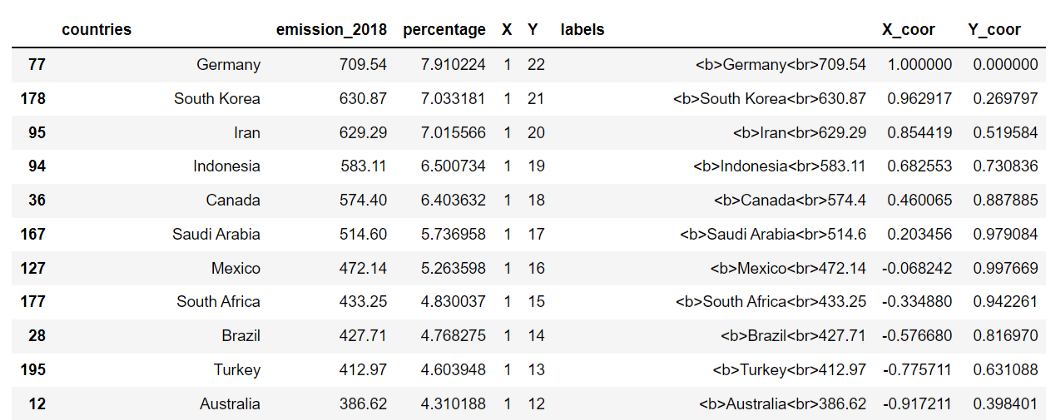This screenshot has width=1050, height=420.
Task: Click the Germany country cell
Action: tap(228, 65)
